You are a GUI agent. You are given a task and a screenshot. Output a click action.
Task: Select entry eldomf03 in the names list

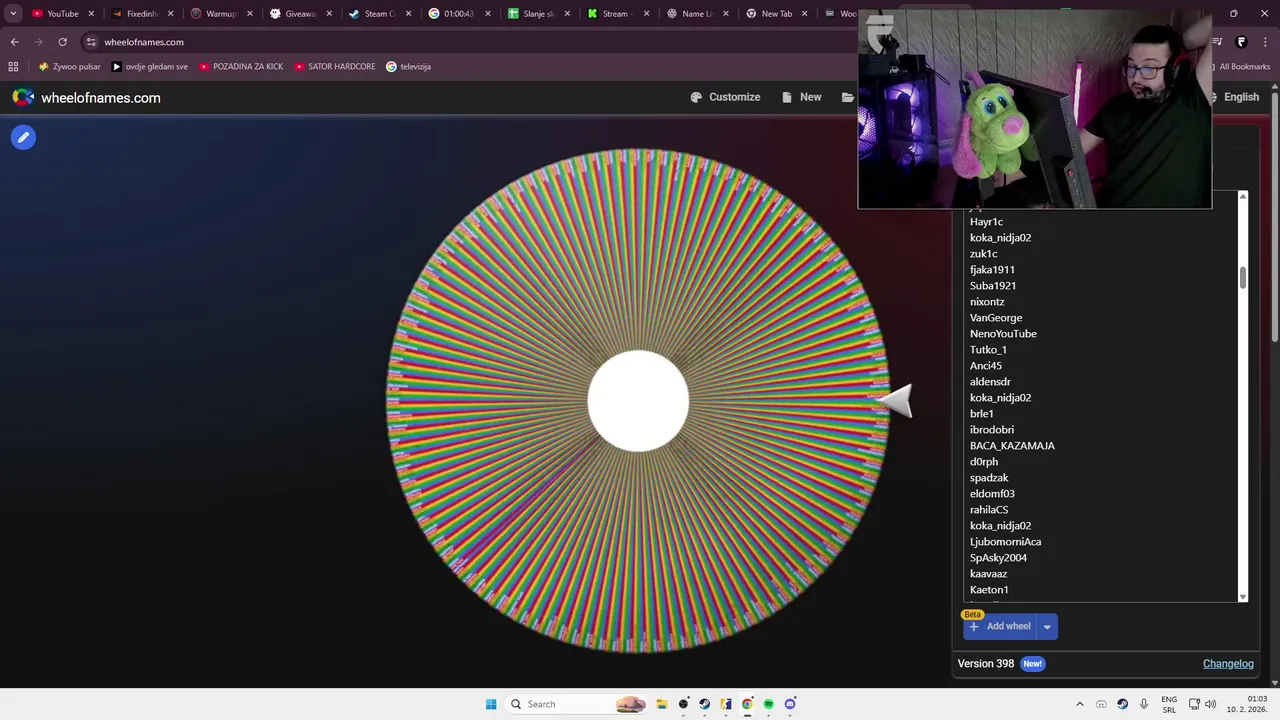click(992, 494)
